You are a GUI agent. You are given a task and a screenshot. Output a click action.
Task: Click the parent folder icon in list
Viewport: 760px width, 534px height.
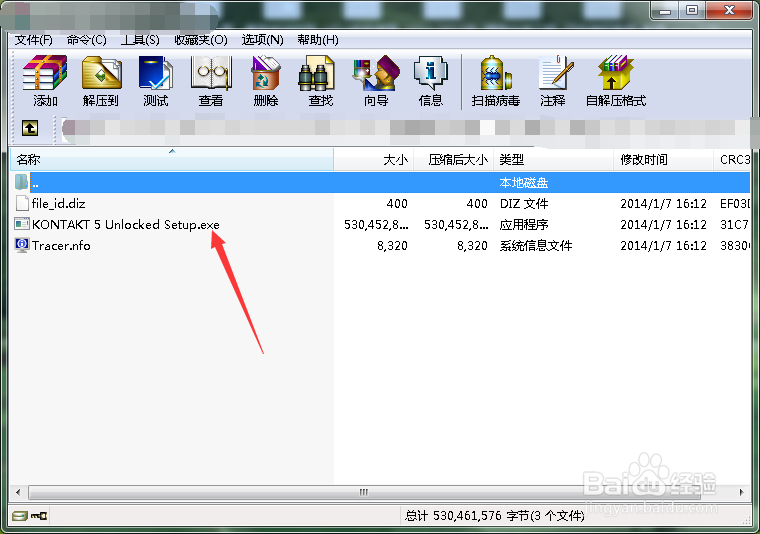pyautogui.click(x=22, y=182)
